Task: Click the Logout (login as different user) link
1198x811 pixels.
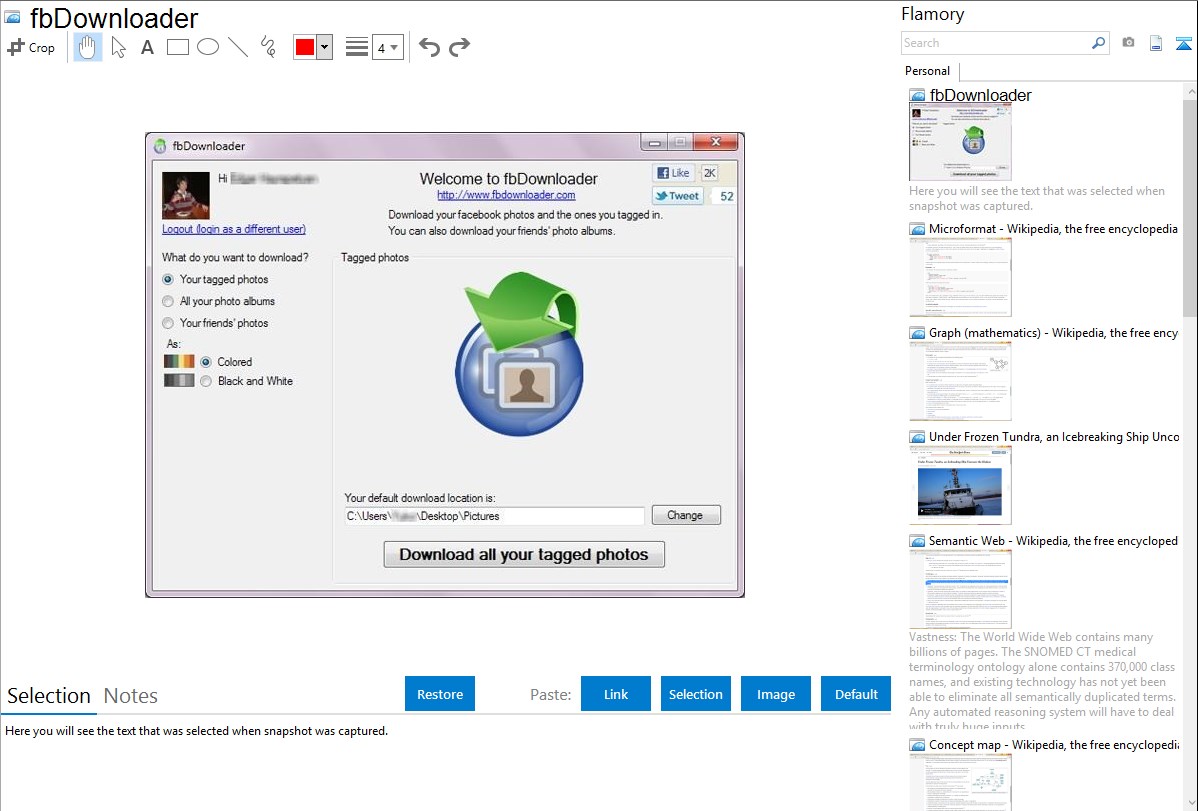Action: tap(234, 229)
